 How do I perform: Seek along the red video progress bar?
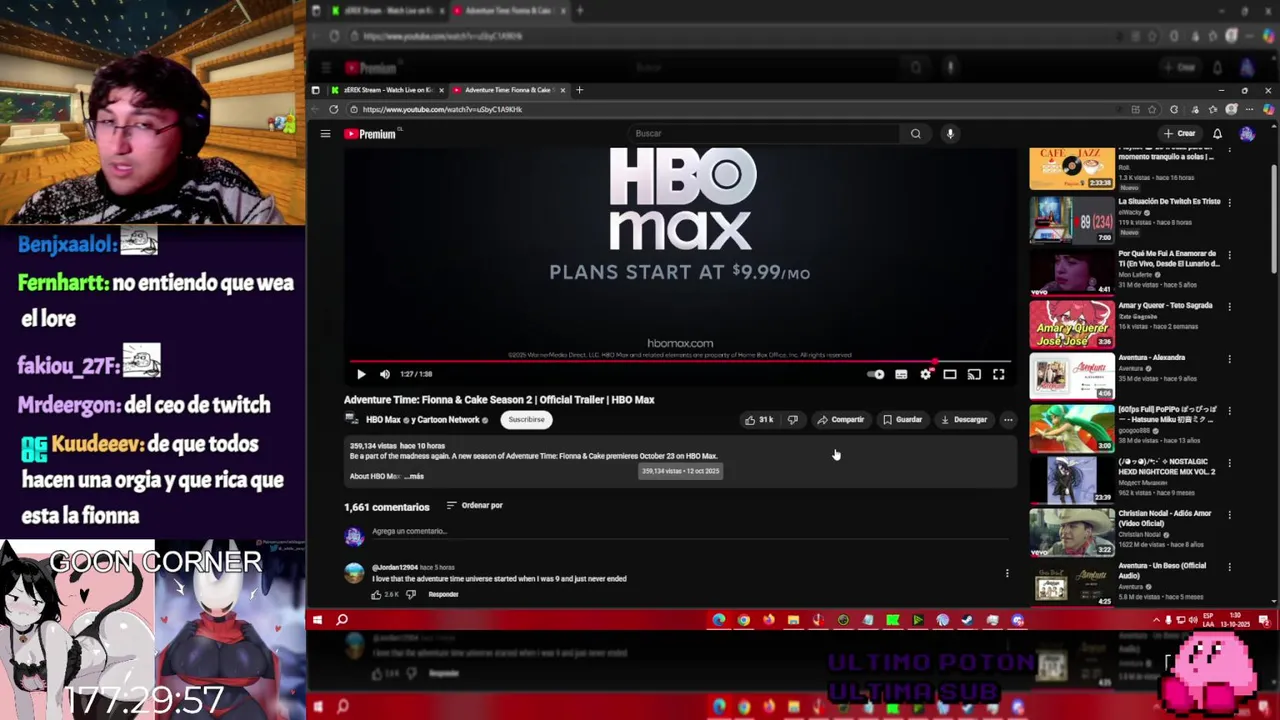(680, 361)
